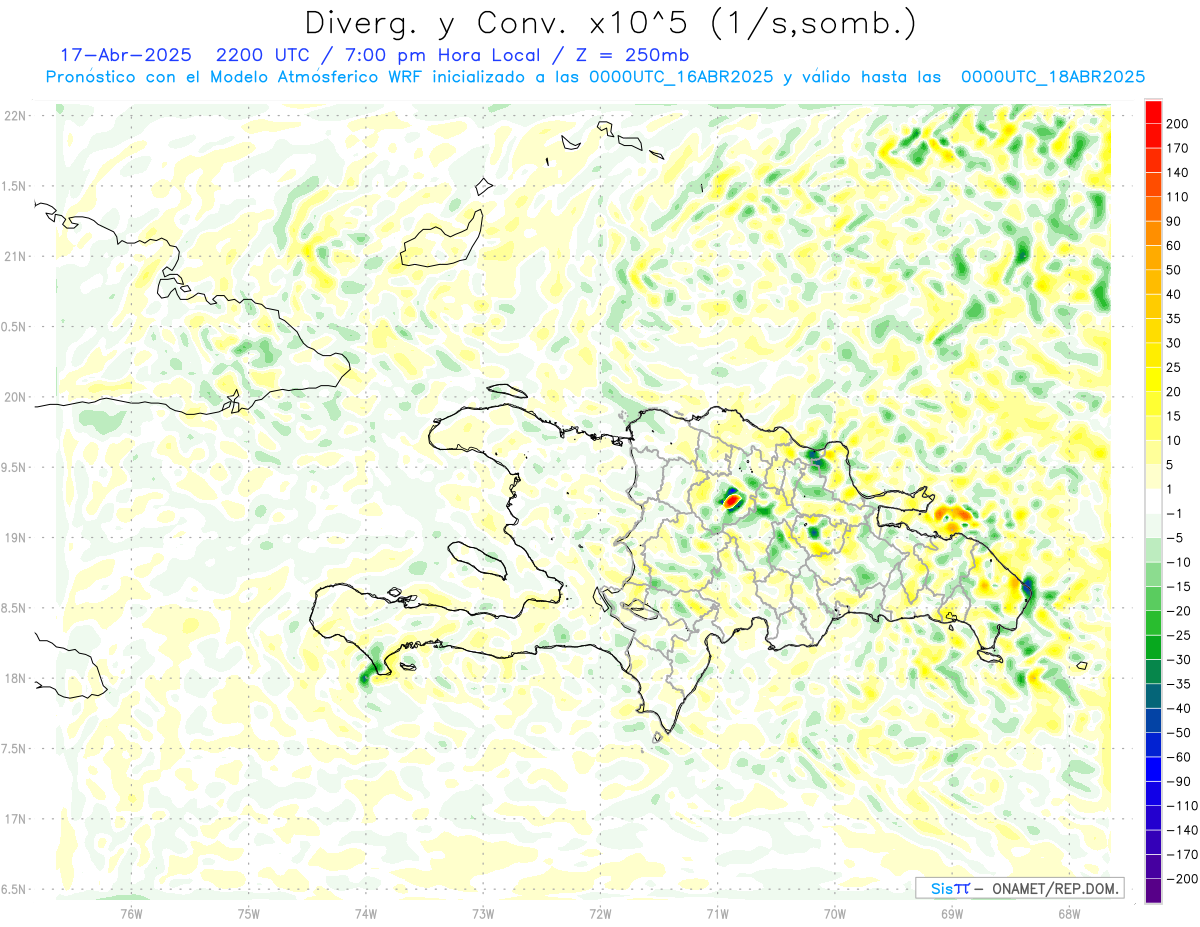
Task: Click the '-5' value on the color scale
Action: click(1175, 538)
